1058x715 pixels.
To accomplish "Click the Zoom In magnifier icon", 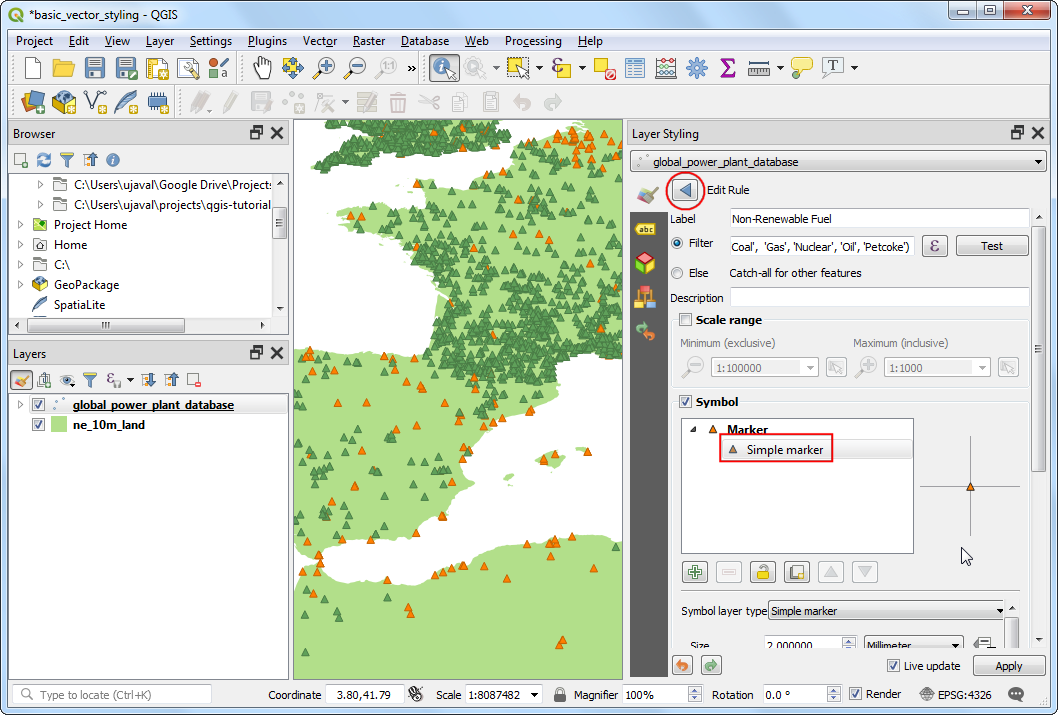I will tap(323, 68).
